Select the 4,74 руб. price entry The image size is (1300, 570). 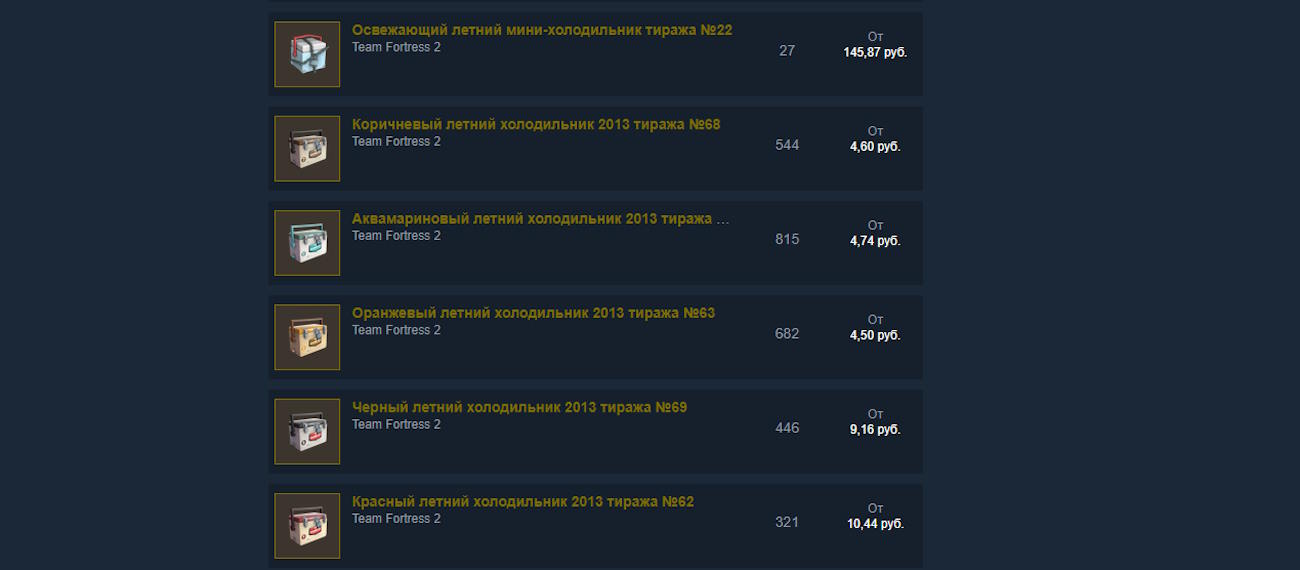tap(875, 241)
